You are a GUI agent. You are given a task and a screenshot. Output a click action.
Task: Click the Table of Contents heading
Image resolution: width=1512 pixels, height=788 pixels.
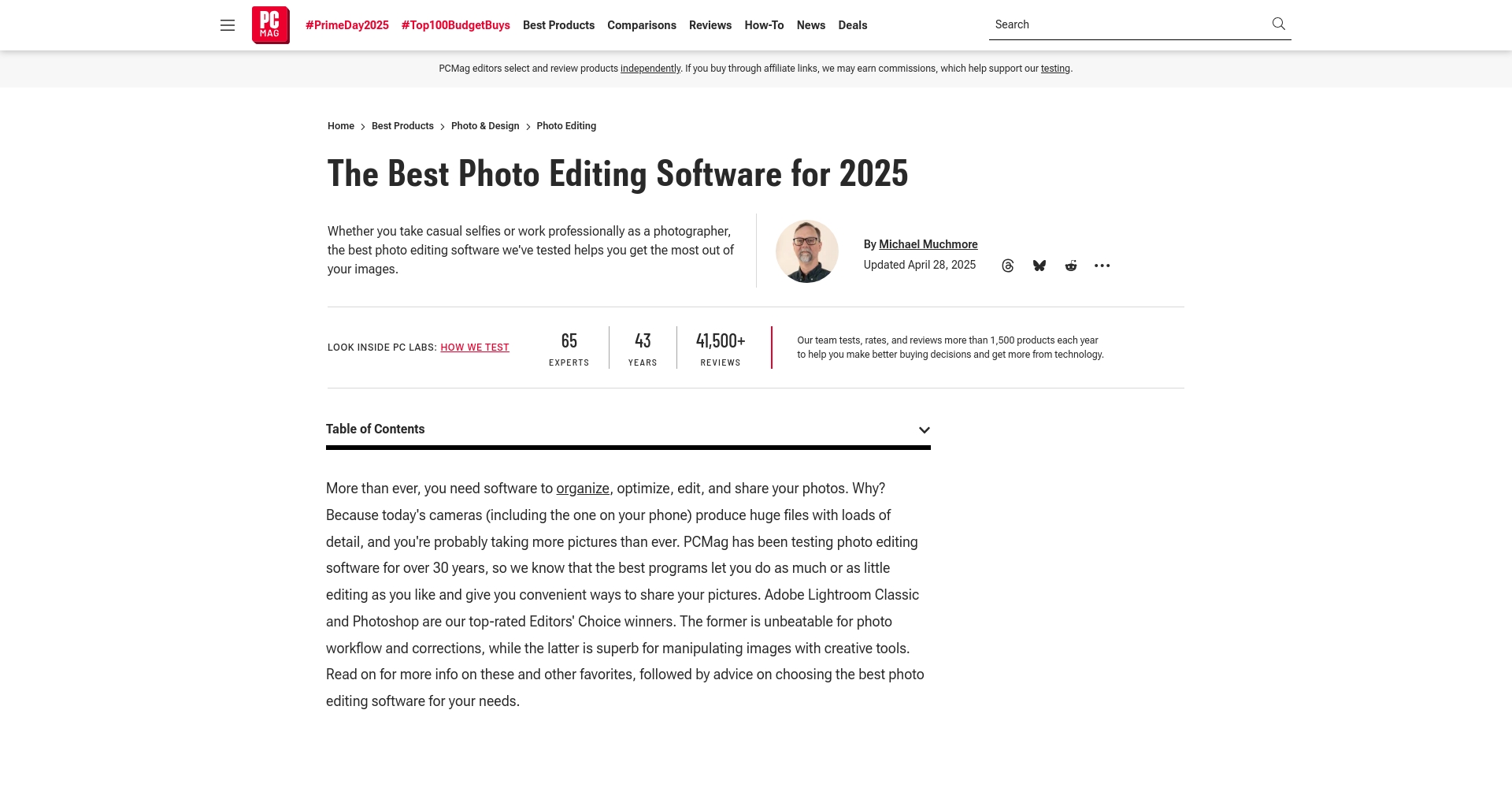pos(375,429)
